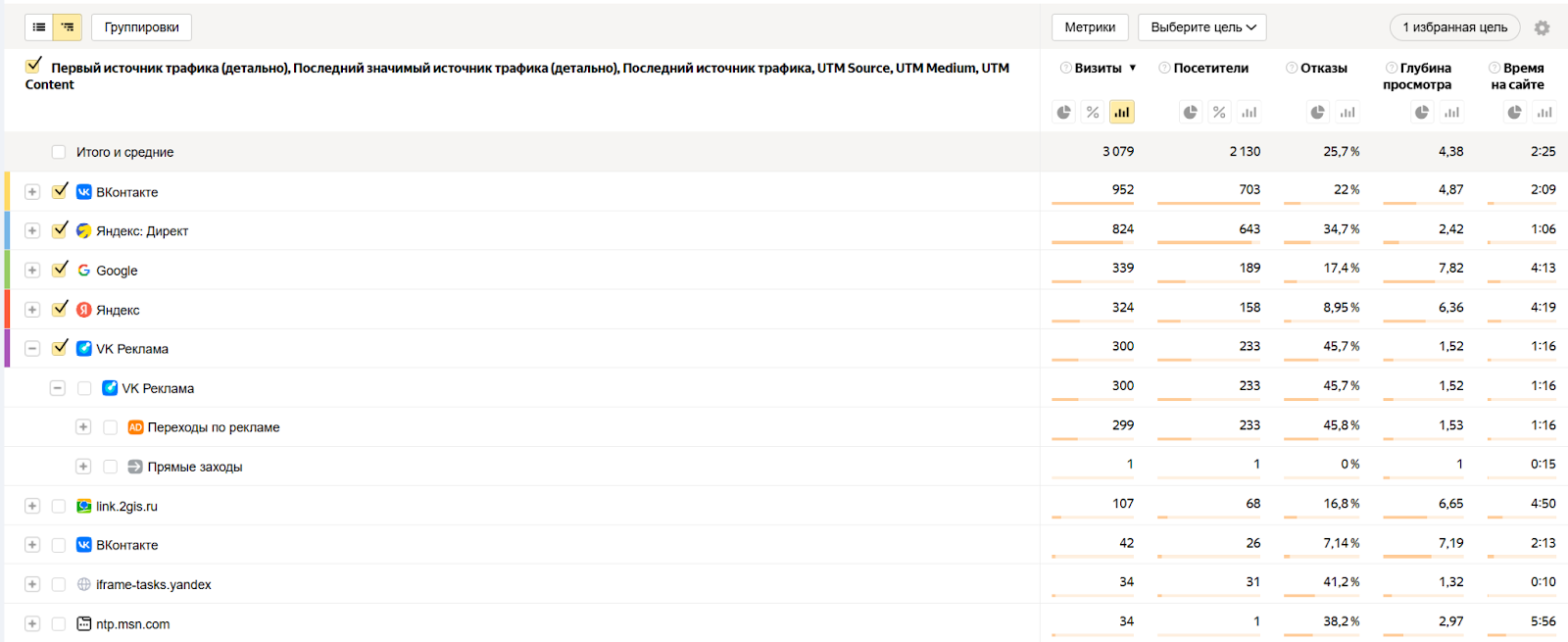The width and height of the screenshot is (1568, 642).
Task: Sort by Отказы column header
Action: 1324,68
